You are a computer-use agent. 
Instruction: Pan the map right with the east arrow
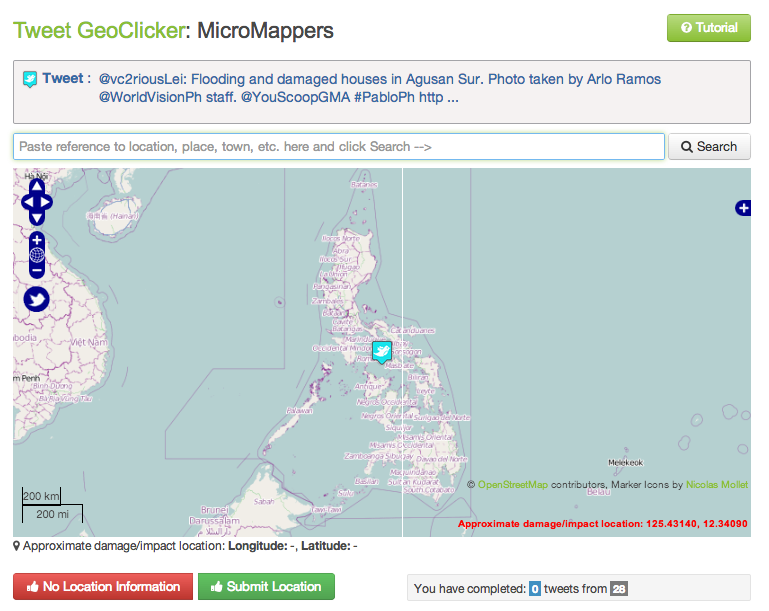[47, 202]
